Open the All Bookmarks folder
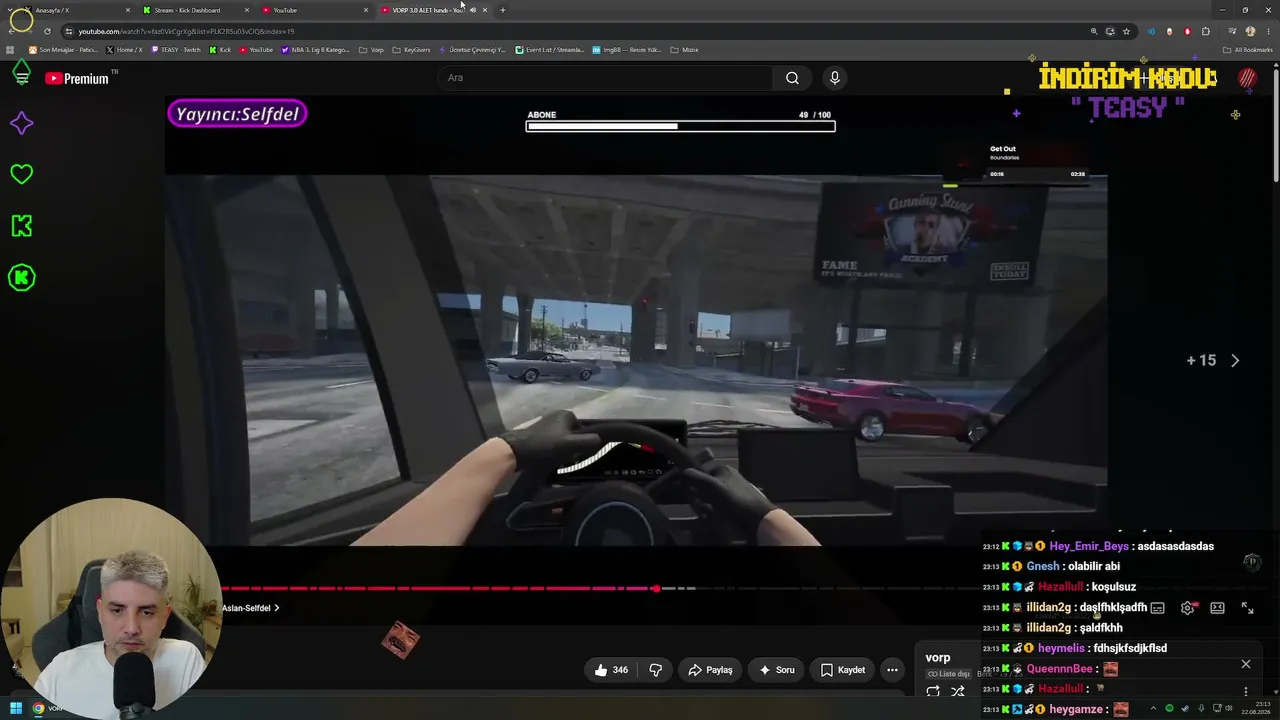1280x720 pixels. 1247,50
